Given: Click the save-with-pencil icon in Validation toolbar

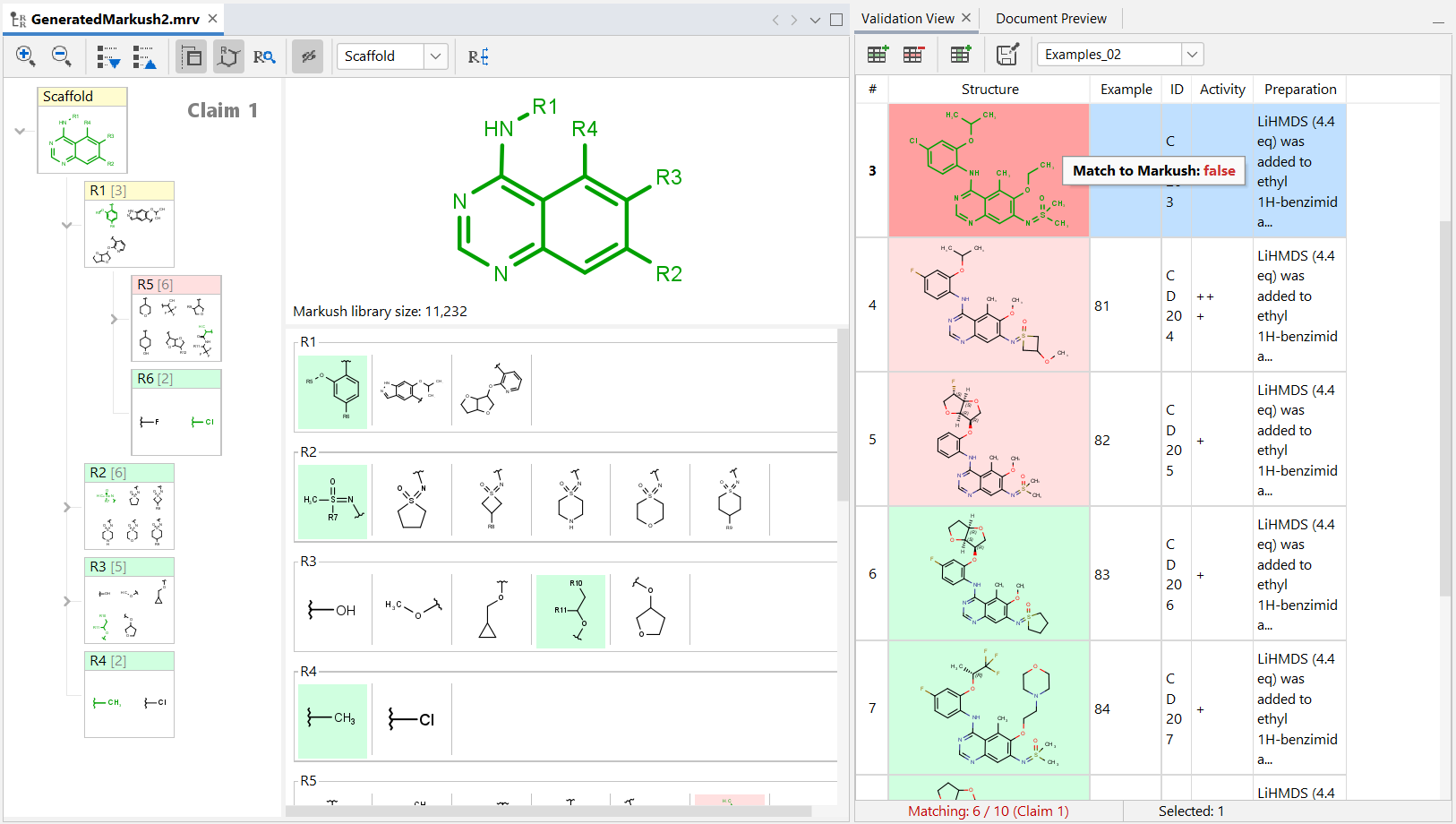Looking at the screenshot, I should click(1007, 55).
